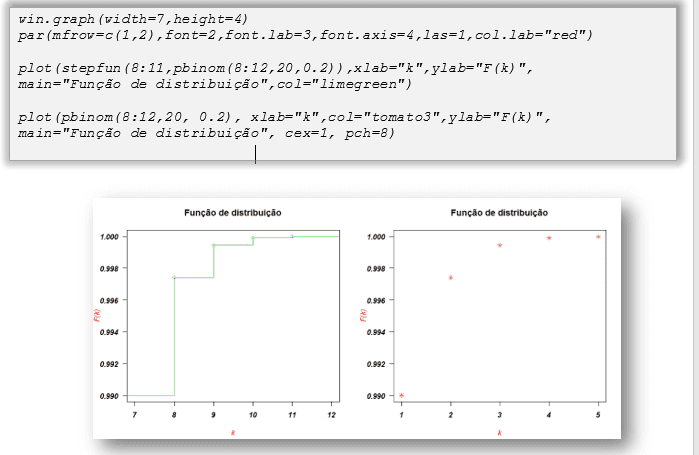Click the right plot's k axis label
Image resolution: width=699 pixels, height=455 pixels.
pos(500,431)
